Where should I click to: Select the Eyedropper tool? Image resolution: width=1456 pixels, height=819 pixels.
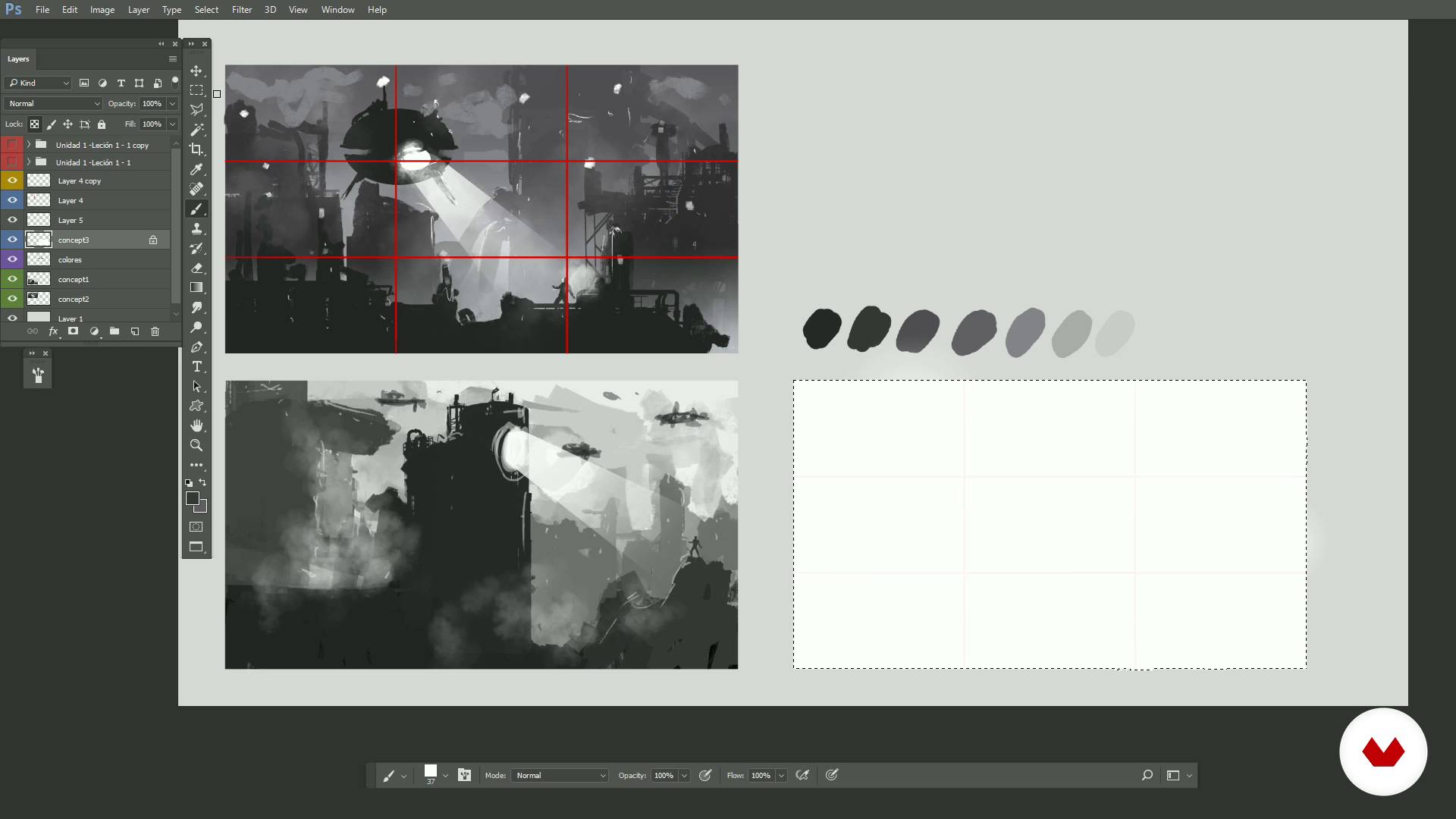coord(196,169)
